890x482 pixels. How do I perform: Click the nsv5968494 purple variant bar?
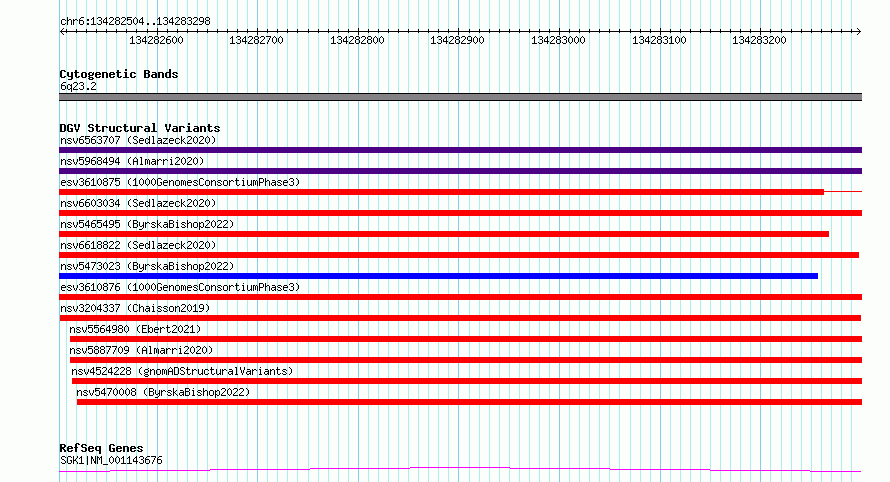point(460,171)
